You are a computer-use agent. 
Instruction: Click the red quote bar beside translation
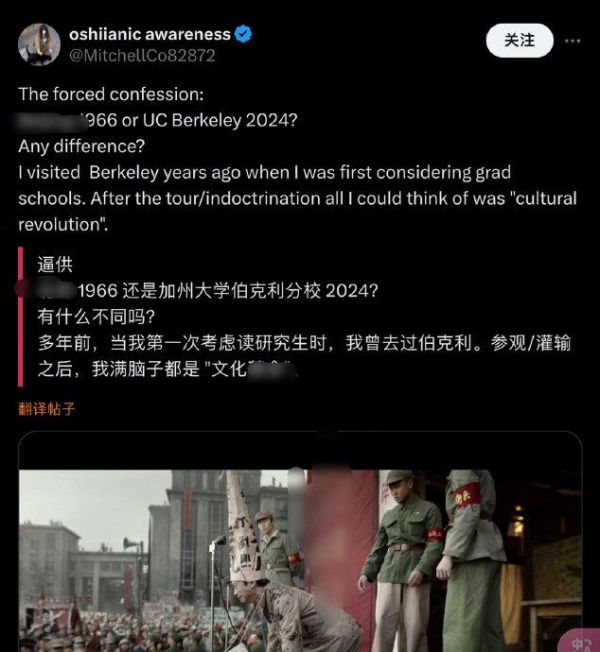coord(20,317)
